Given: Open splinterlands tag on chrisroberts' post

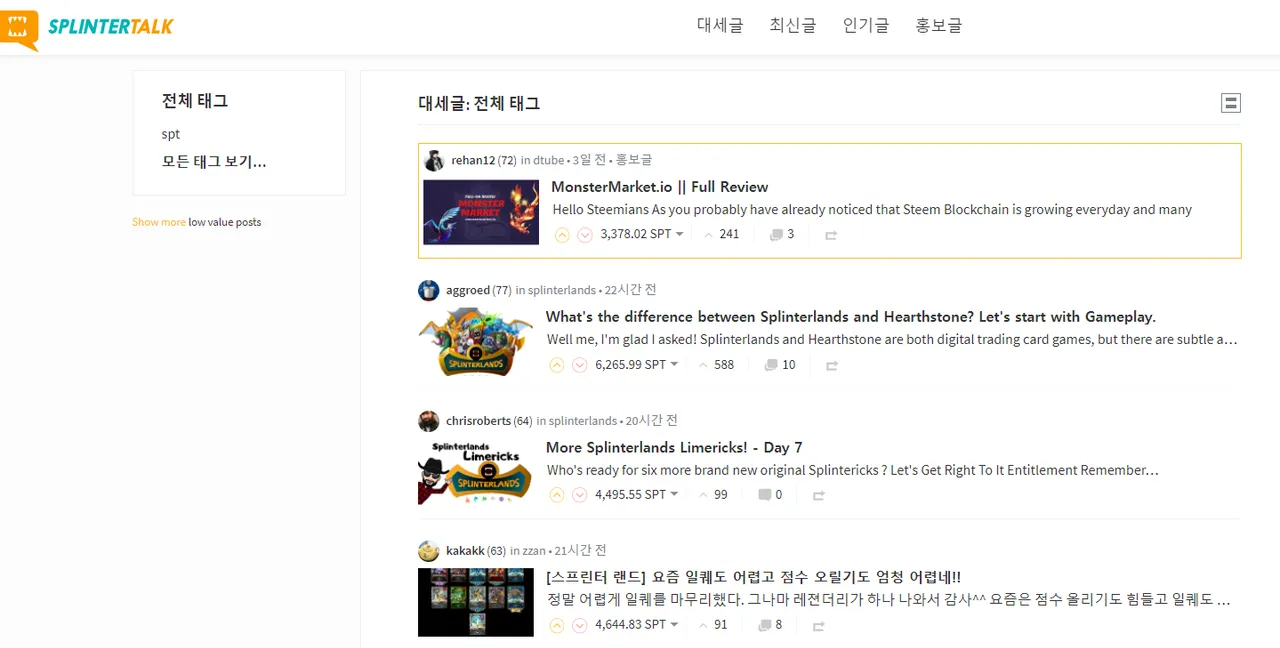Looking at the screenshot, I should coord(583,421).
